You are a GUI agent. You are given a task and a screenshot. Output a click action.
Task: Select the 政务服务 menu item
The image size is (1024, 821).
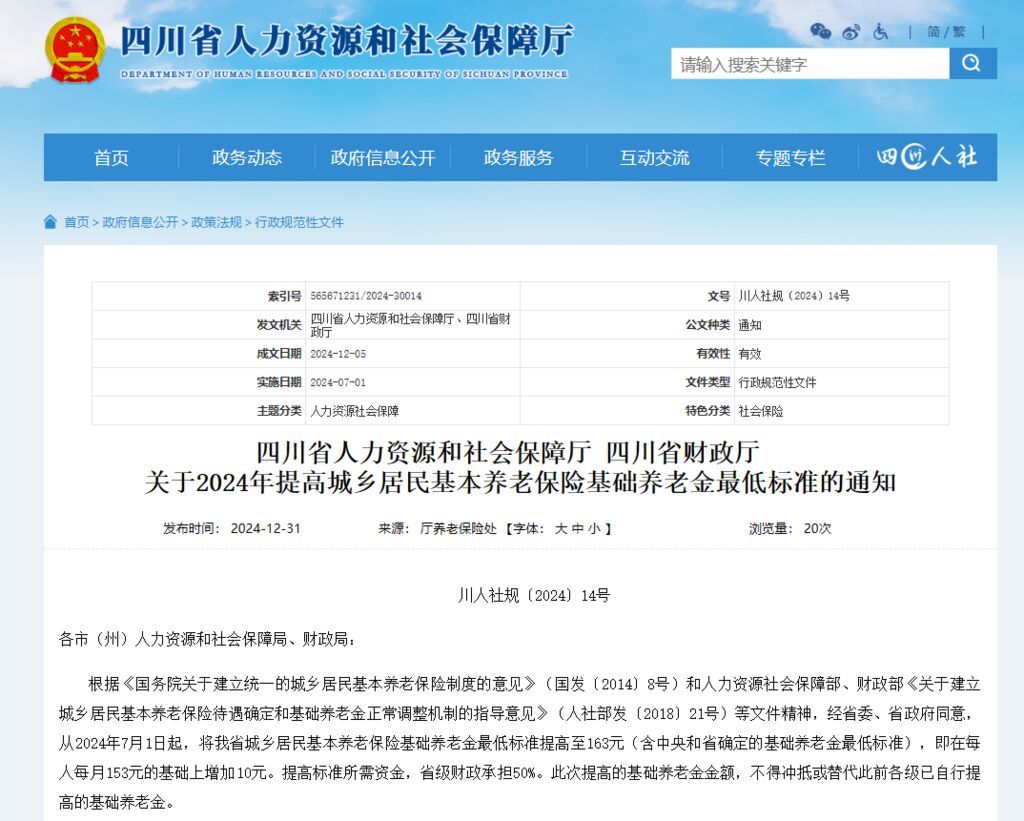[518, 157]
